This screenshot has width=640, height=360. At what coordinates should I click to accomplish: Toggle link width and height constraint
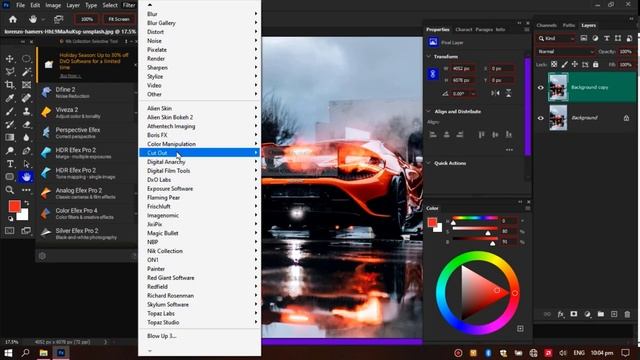tap(433, 74)
